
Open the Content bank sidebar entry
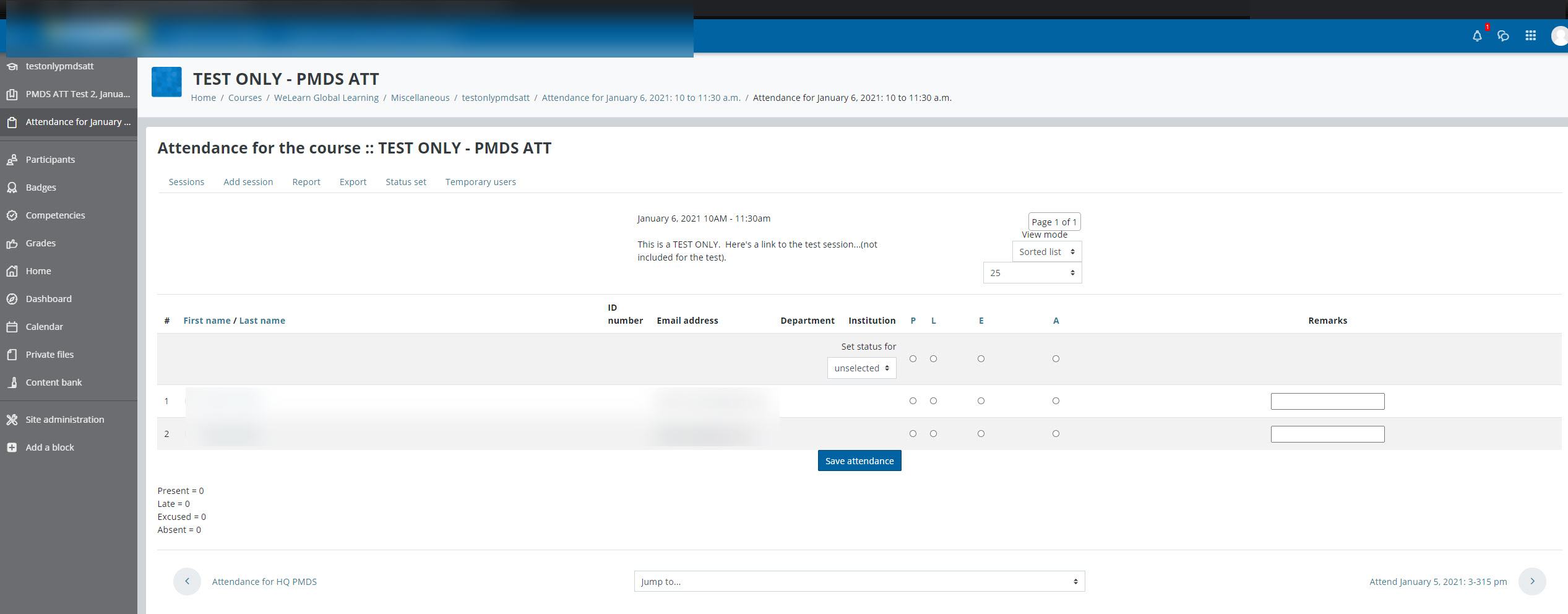(x=54, y=382)
